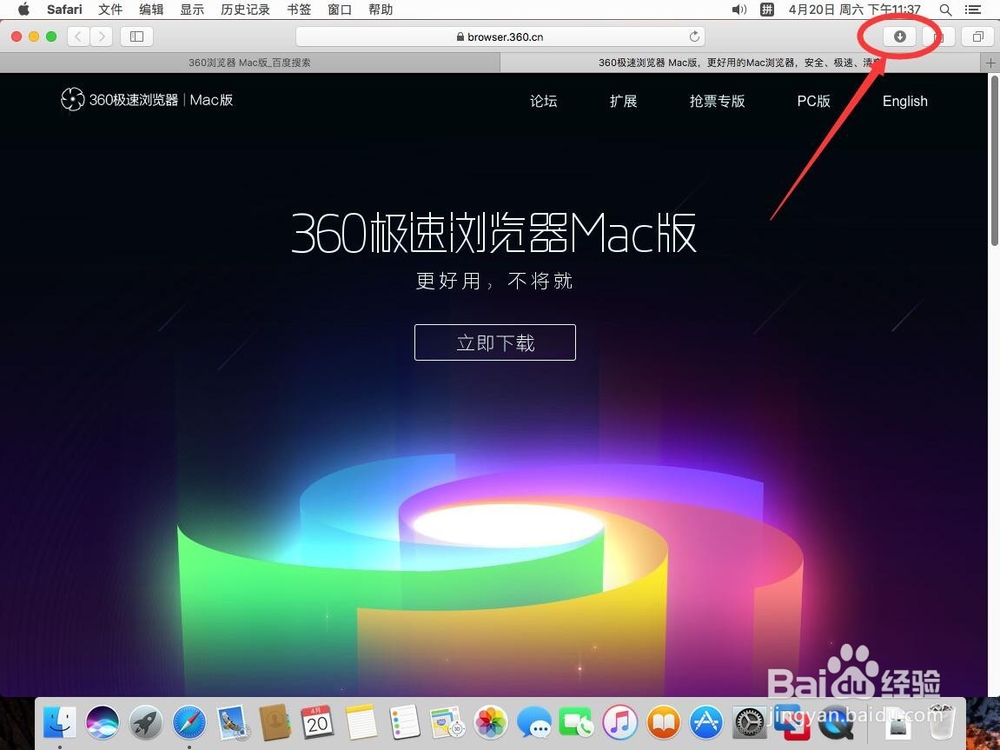Open FaceTime from the Dock
The image size is (1000, 750).
(576, 723)
